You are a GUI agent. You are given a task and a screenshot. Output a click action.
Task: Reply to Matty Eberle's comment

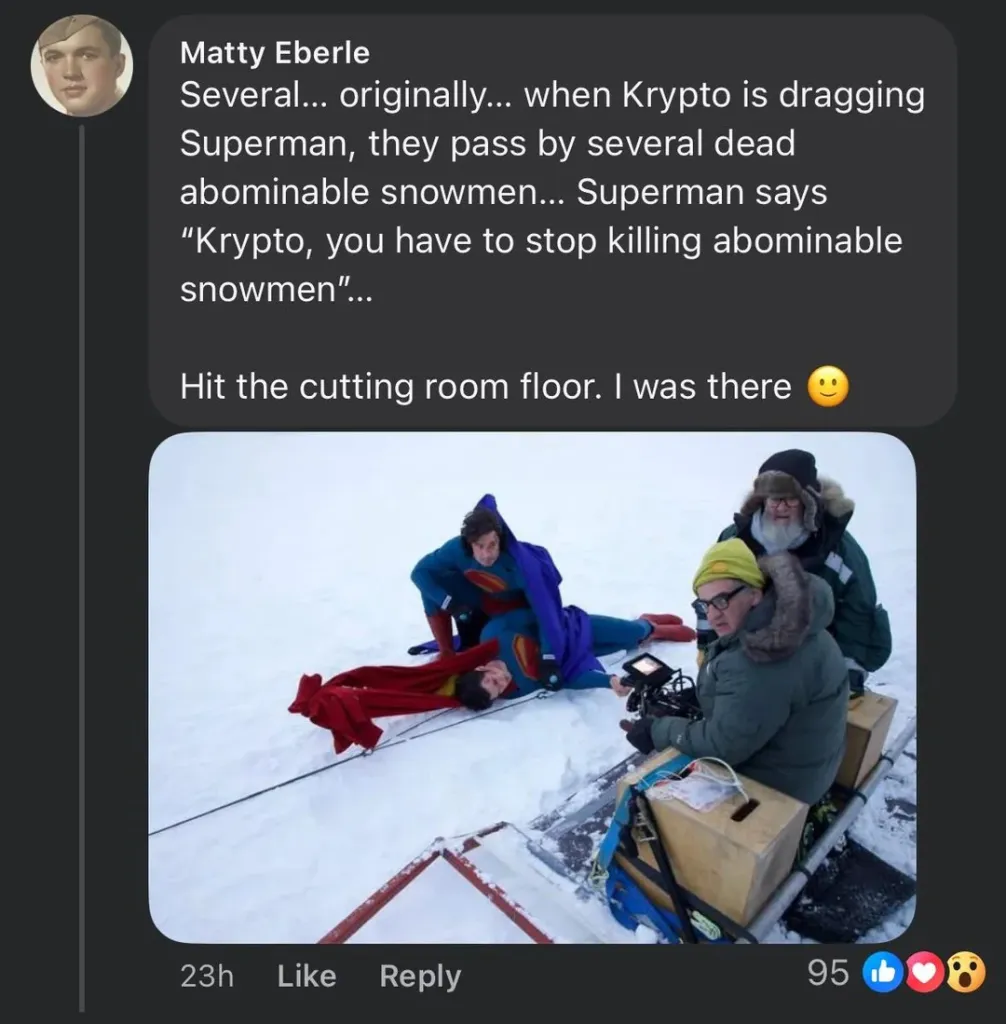pyautogui.click(x=420, y=976)
